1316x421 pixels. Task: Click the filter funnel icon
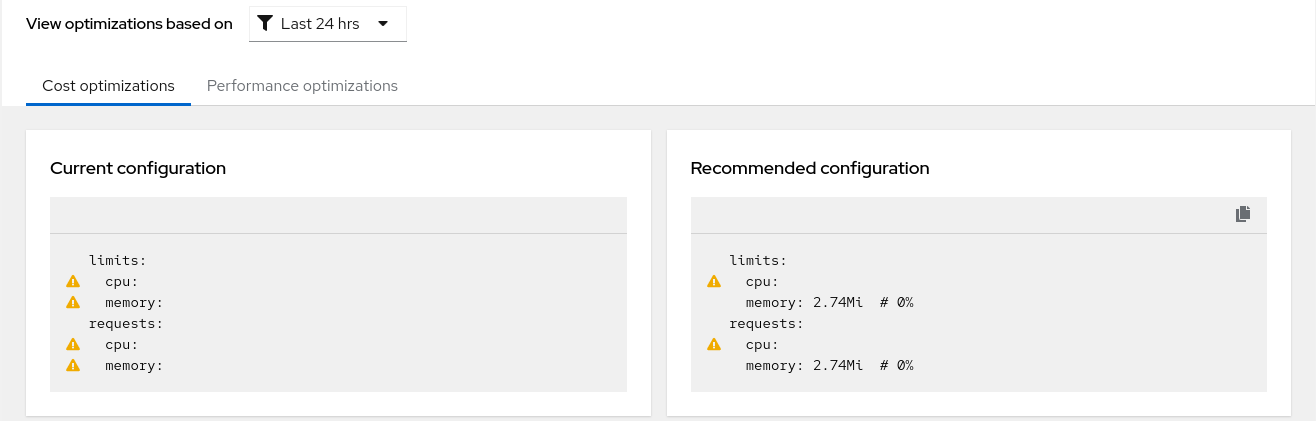point(265,24)
